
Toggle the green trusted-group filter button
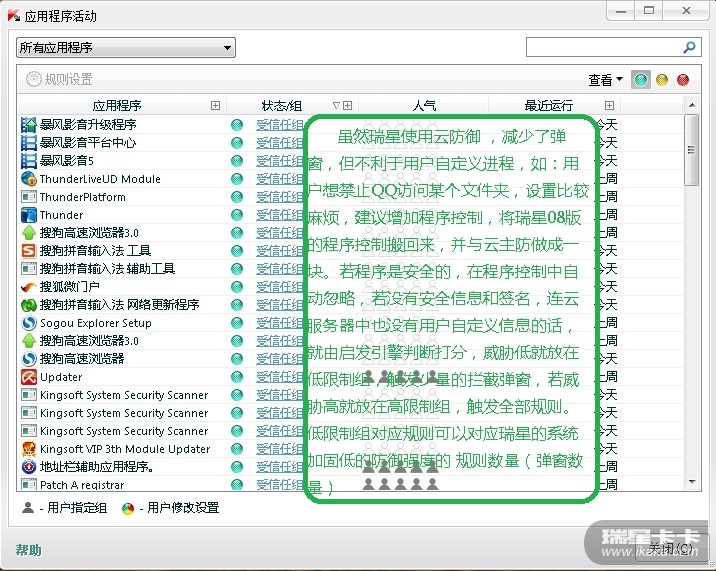pos(641,80)
